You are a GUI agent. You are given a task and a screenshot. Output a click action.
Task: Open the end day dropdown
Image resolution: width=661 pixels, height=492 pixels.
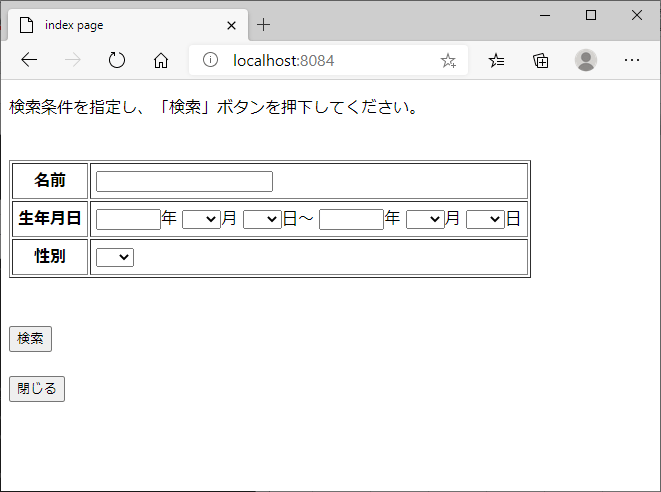click(485, 219)
